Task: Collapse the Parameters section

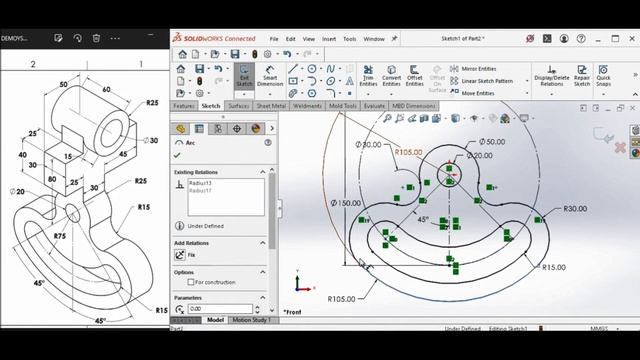Action: tap(262, 298)
